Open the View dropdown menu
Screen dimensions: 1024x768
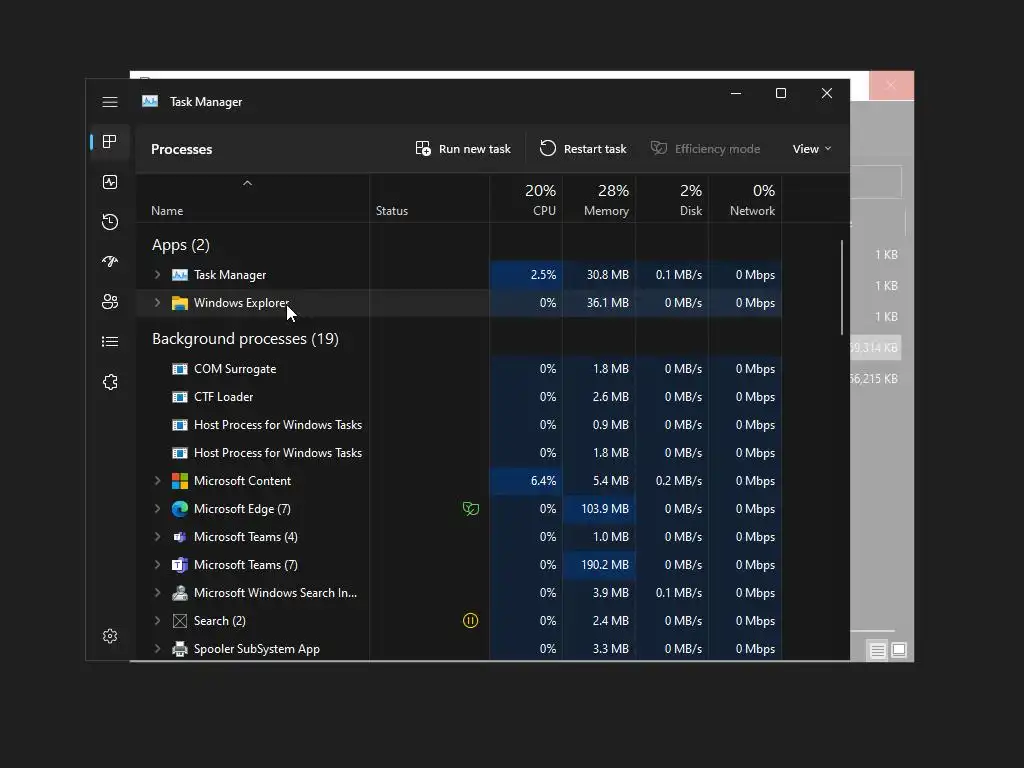812,149
